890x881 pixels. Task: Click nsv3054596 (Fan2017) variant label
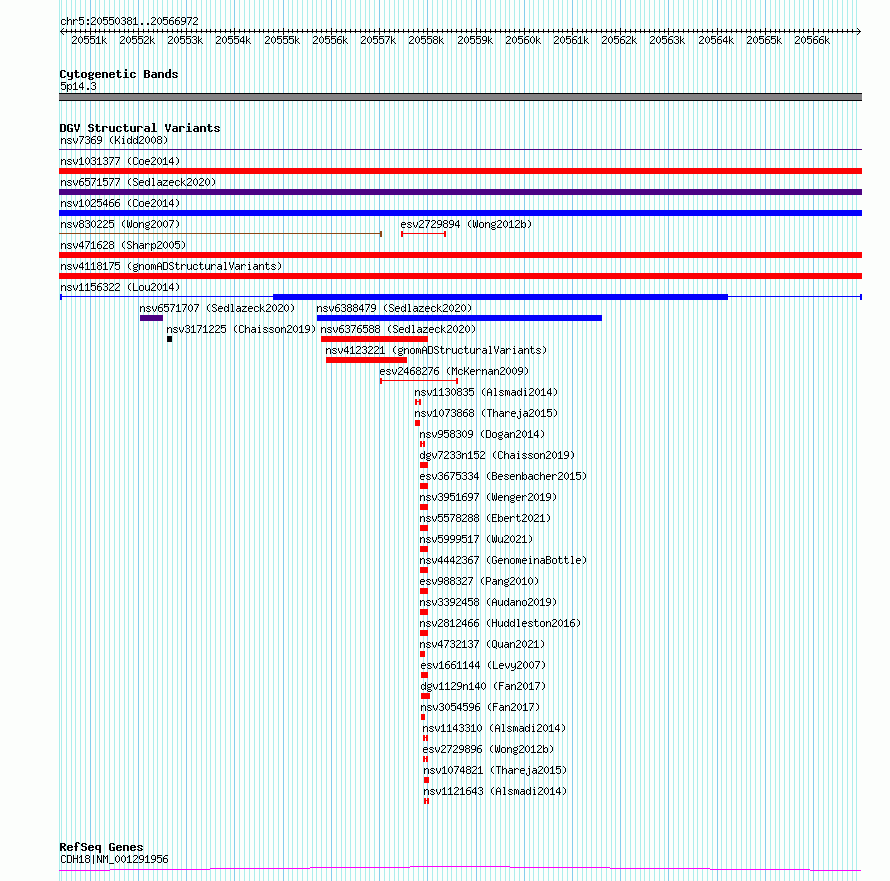(480, 707)
